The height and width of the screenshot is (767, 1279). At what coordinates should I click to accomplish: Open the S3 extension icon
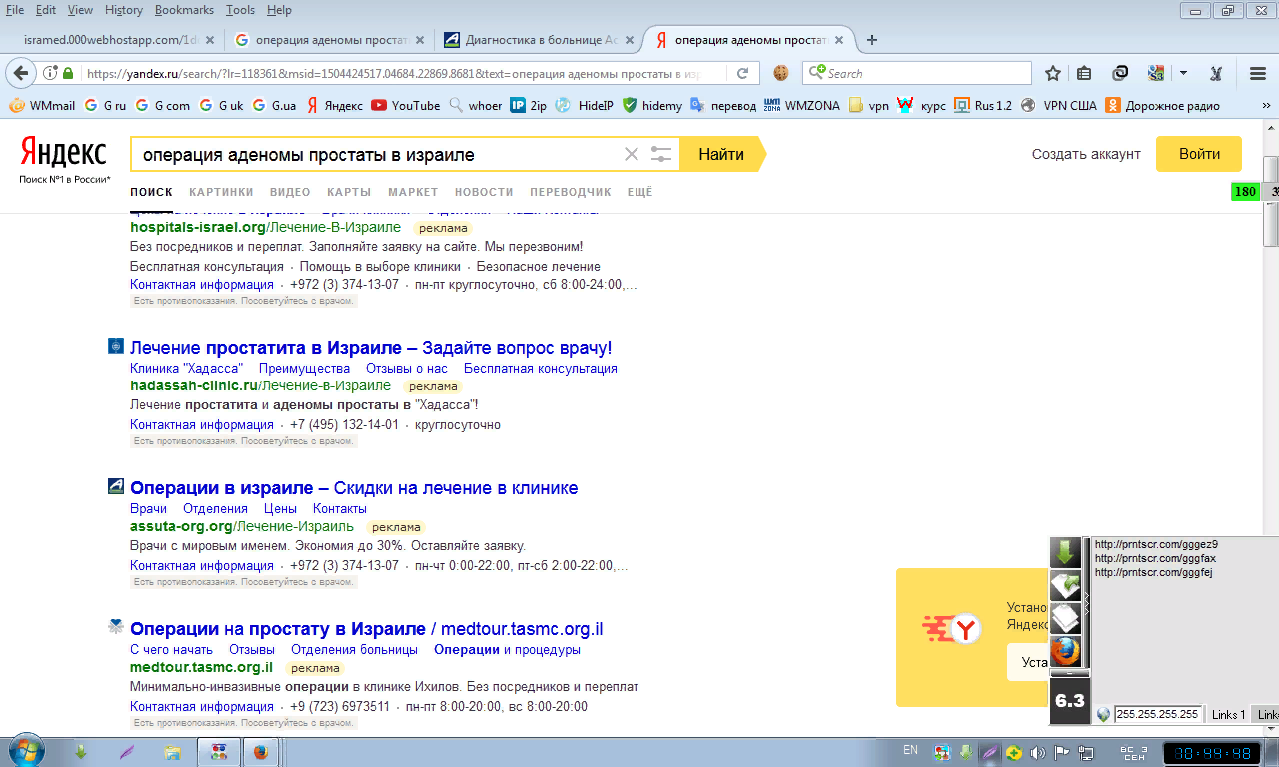point(1156,73)
